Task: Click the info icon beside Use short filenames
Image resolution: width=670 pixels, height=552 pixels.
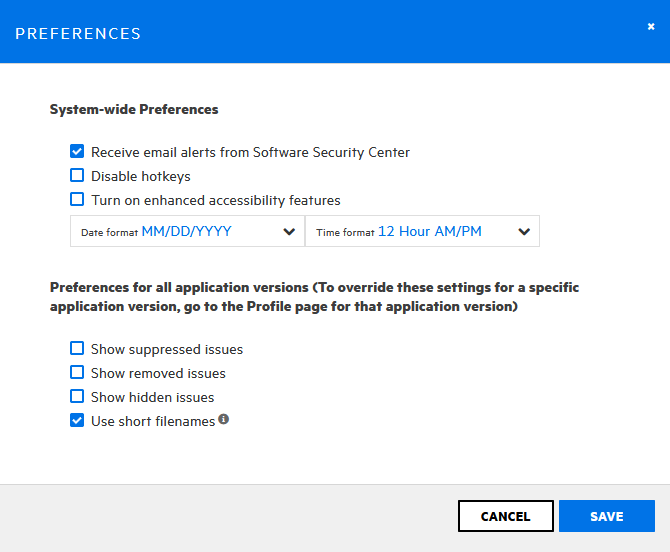Action: point(224,420)
